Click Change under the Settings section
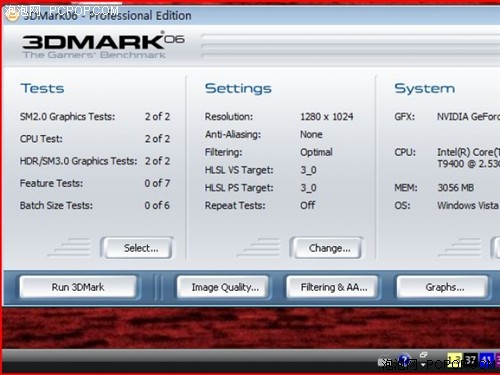Image resolution: width=500 pixels, height=375 pixels. [327, 248]
